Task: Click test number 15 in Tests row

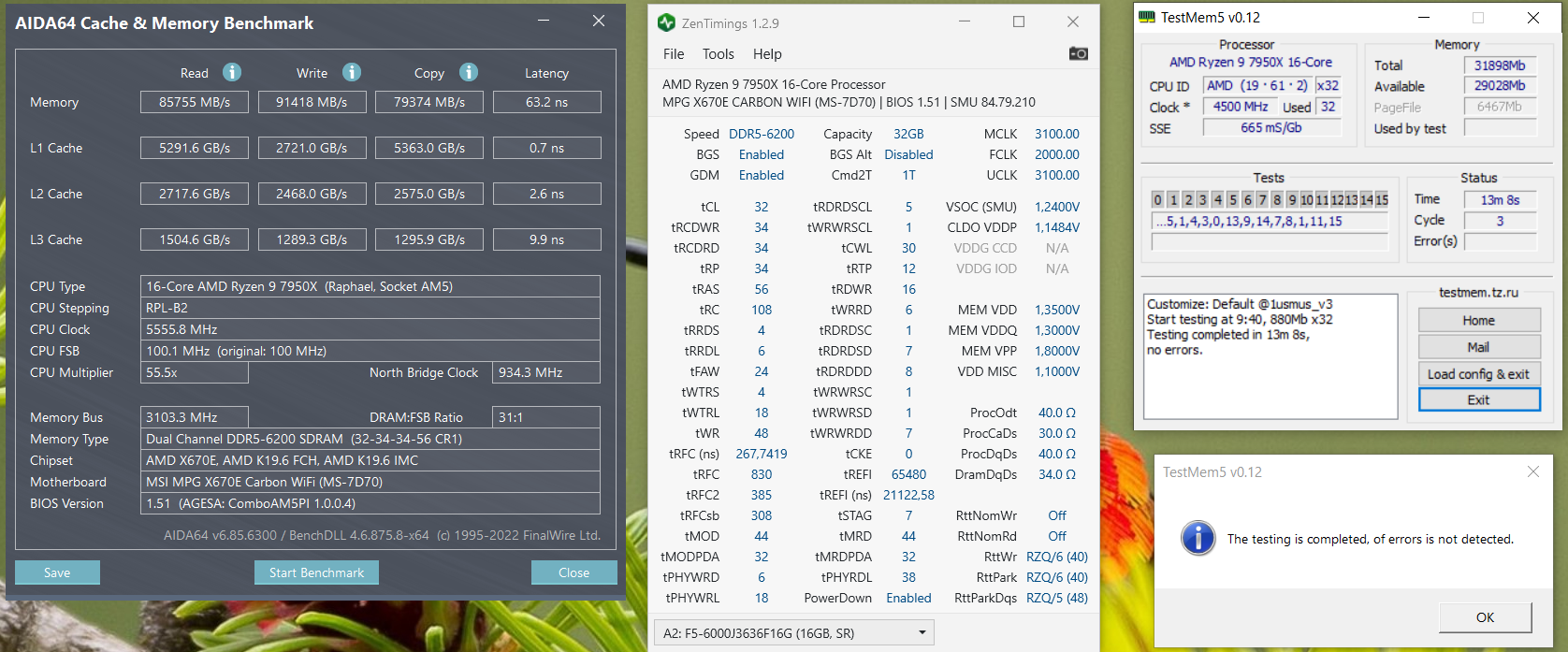Action: [x=1381, y=199]
